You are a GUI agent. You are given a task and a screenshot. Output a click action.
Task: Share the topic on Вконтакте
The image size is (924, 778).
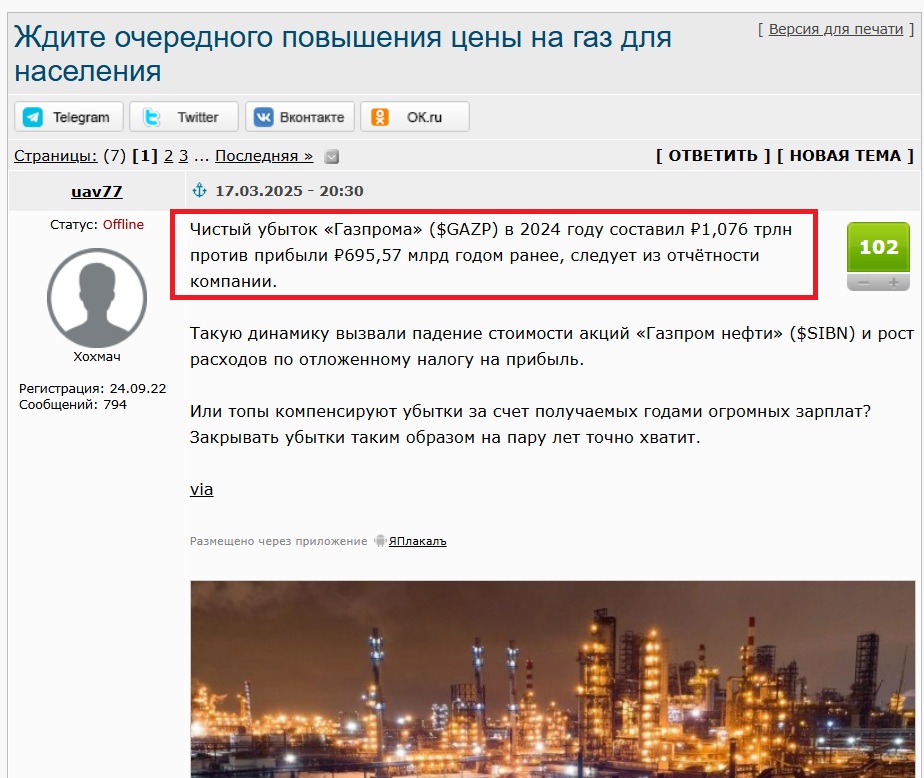[x=299, y=117]
